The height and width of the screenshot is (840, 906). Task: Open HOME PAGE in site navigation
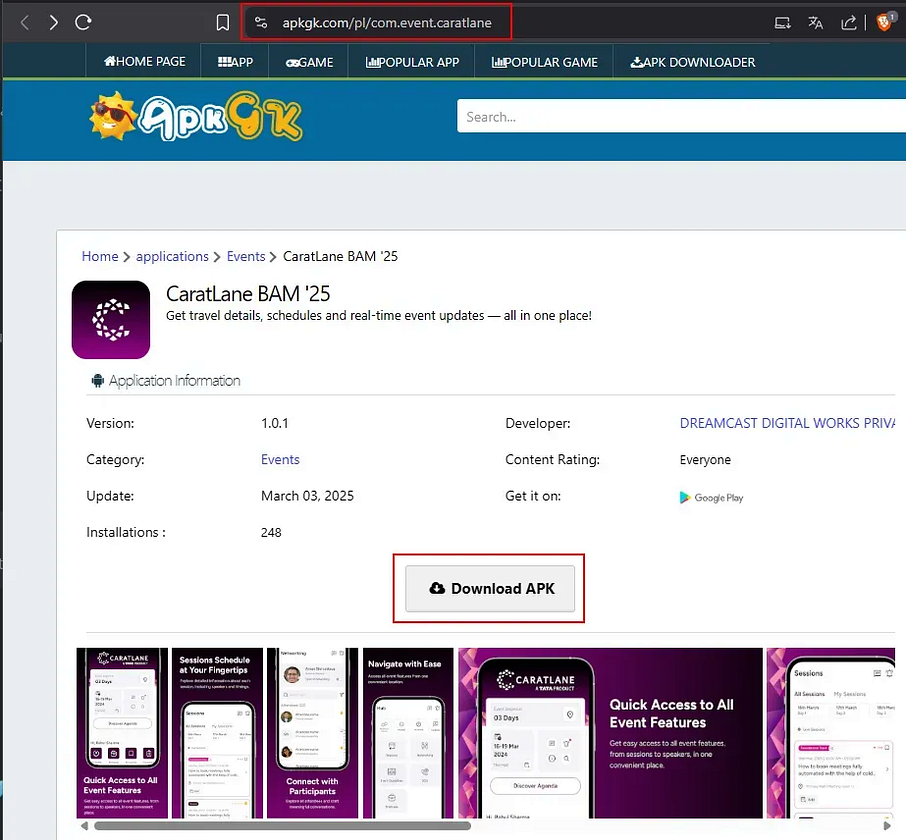[x=144, y=62]
